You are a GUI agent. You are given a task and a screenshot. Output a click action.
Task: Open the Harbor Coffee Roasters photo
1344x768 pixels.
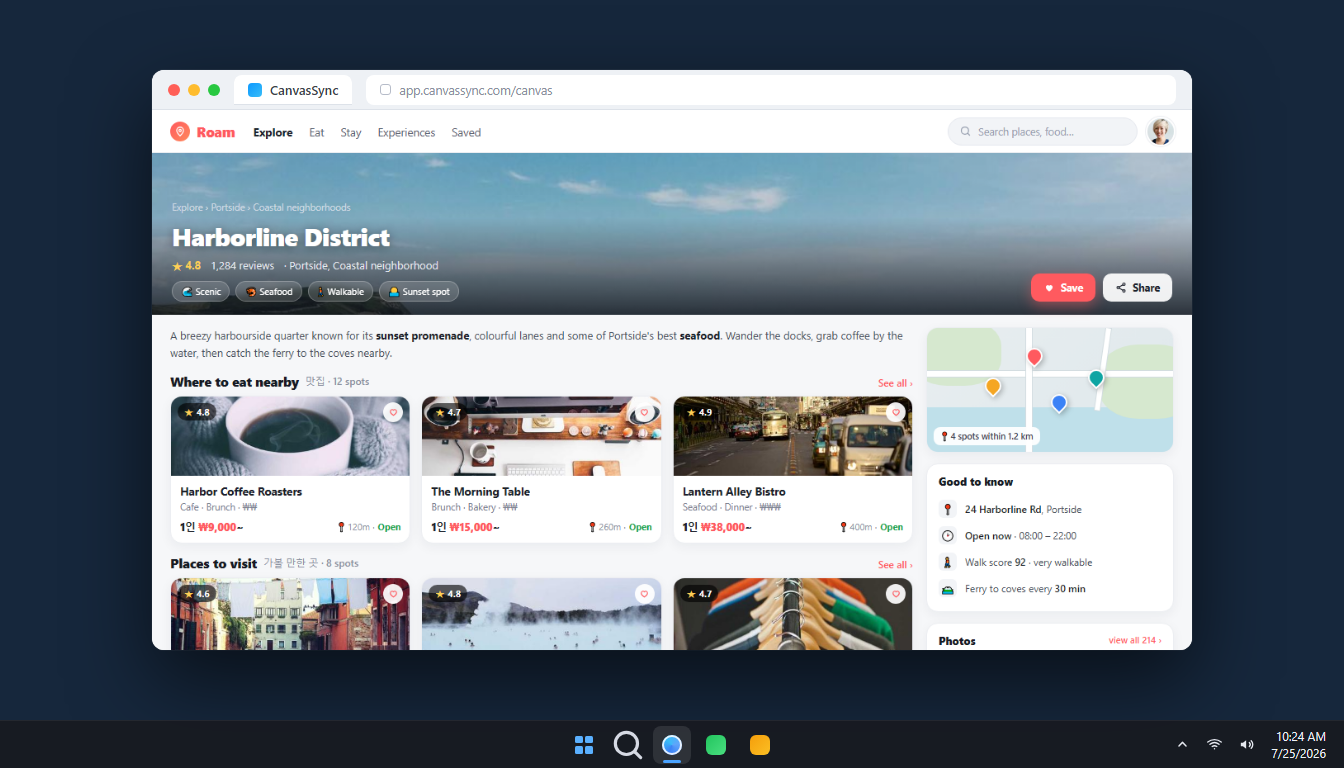290,436
